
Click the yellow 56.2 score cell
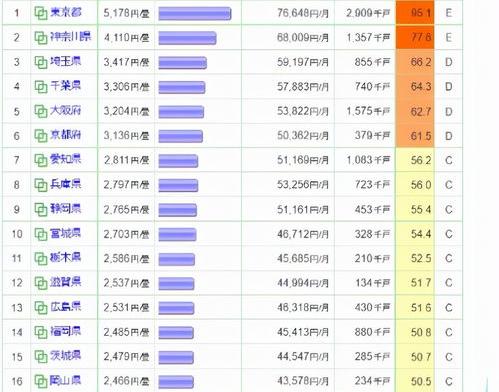(x=415, y=160)
